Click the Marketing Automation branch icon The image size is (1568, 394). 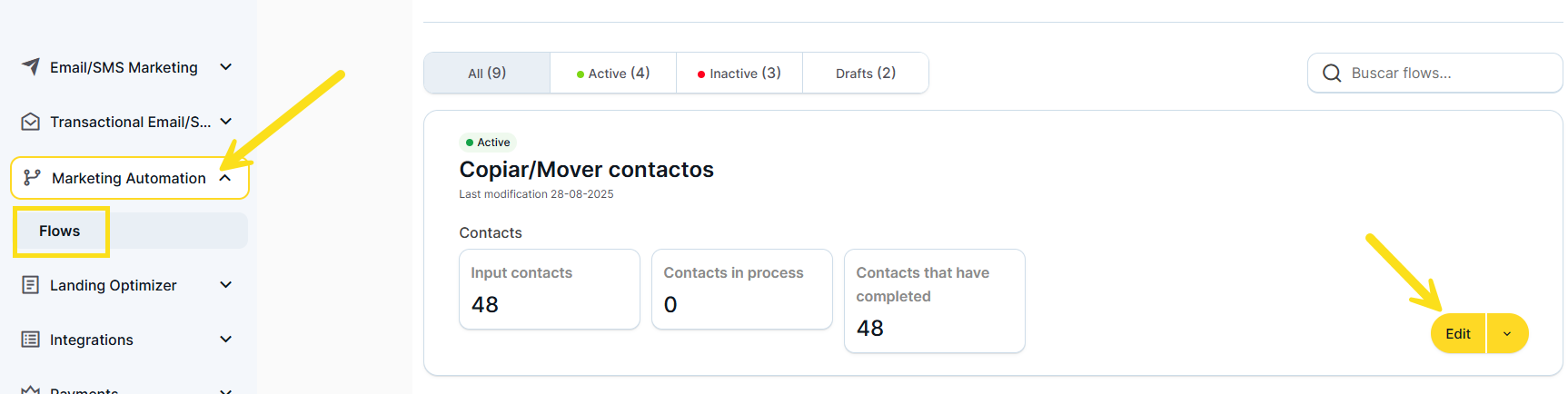(x=32, y=178)
